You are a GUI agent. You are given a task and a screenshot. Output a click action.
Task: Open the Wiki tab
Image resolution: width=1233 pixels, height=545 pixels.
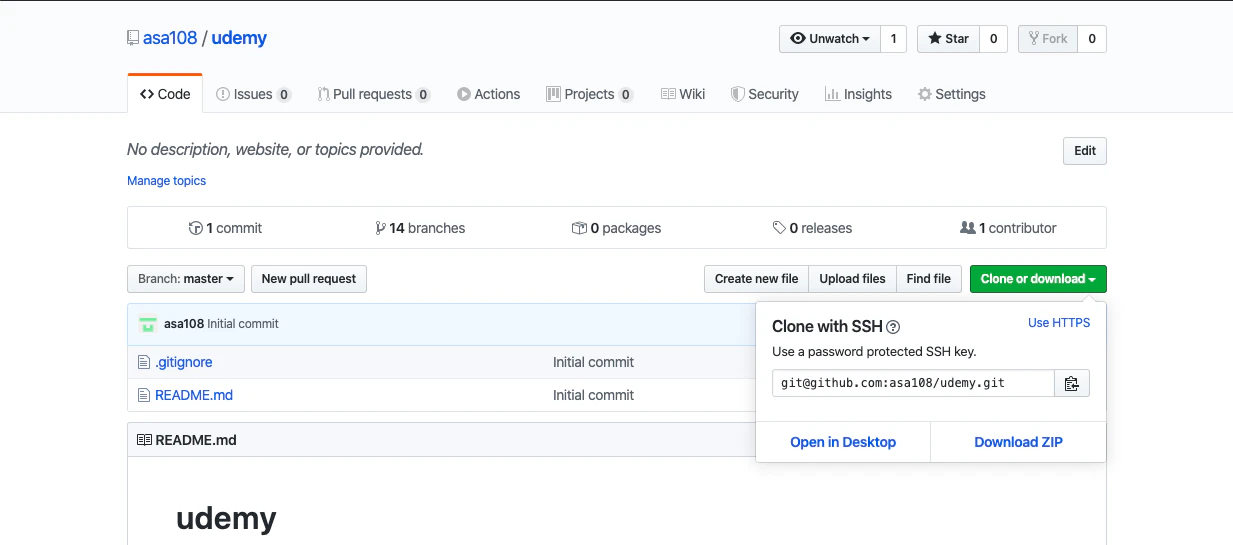tap(683, 94)
